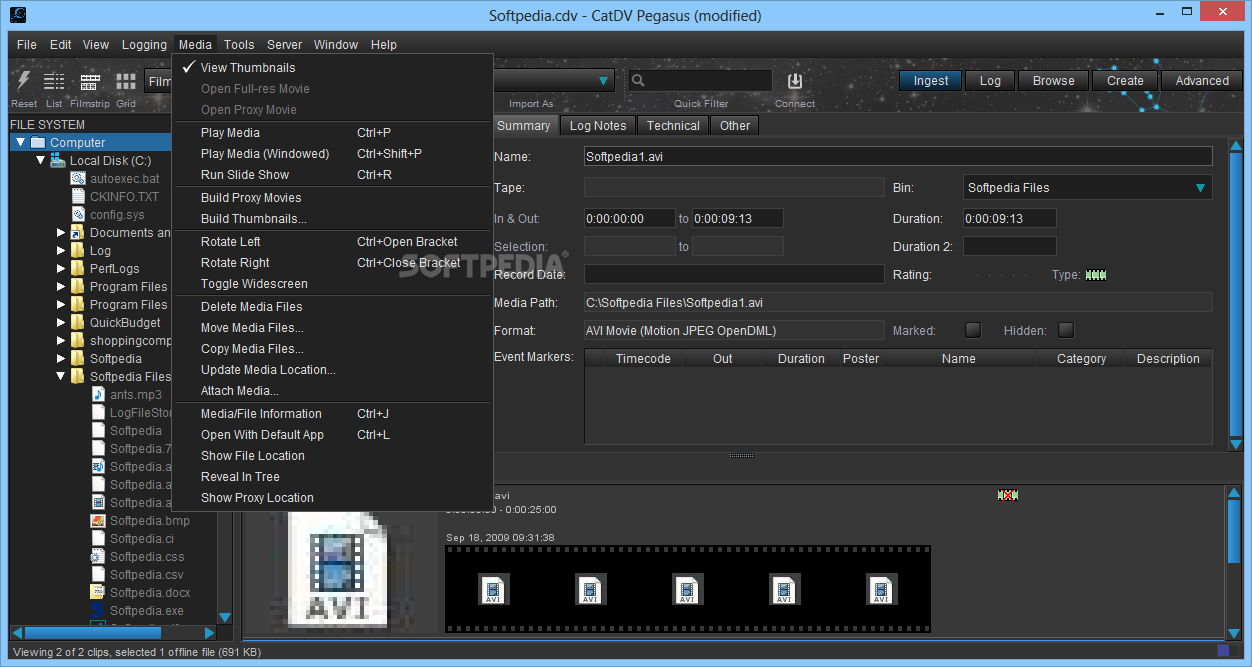Click the CatDV application icon in title bar

click(19, 15)
